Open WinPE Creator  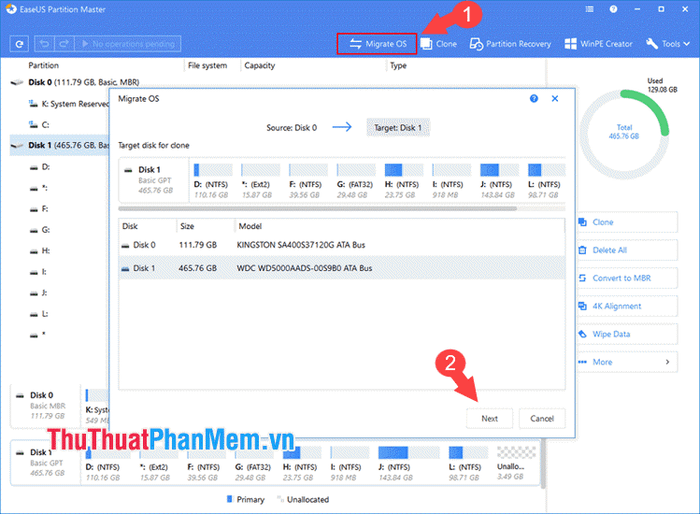point(599,44)
